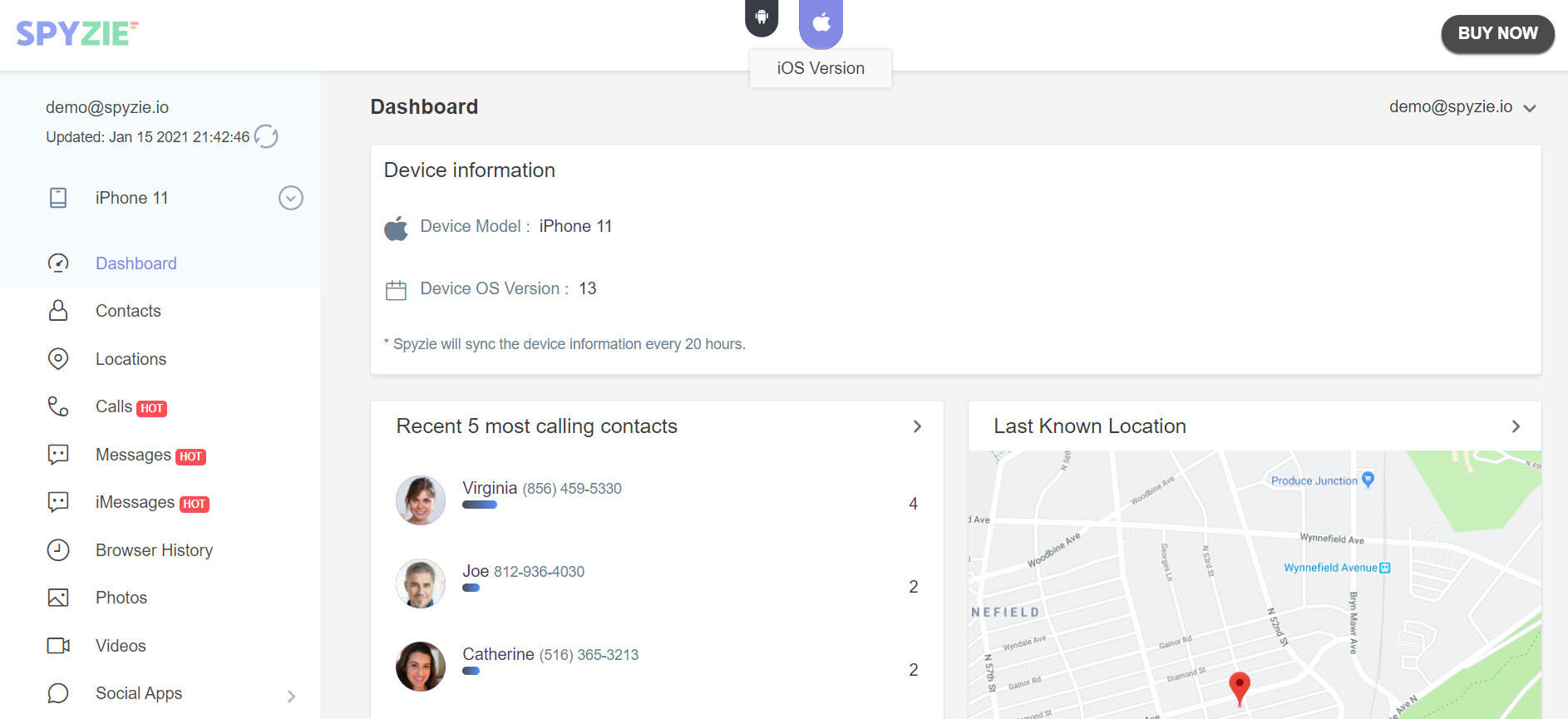1568x719 pixels.
Task: Click Virginia contact name
Action: coord(490,488)
